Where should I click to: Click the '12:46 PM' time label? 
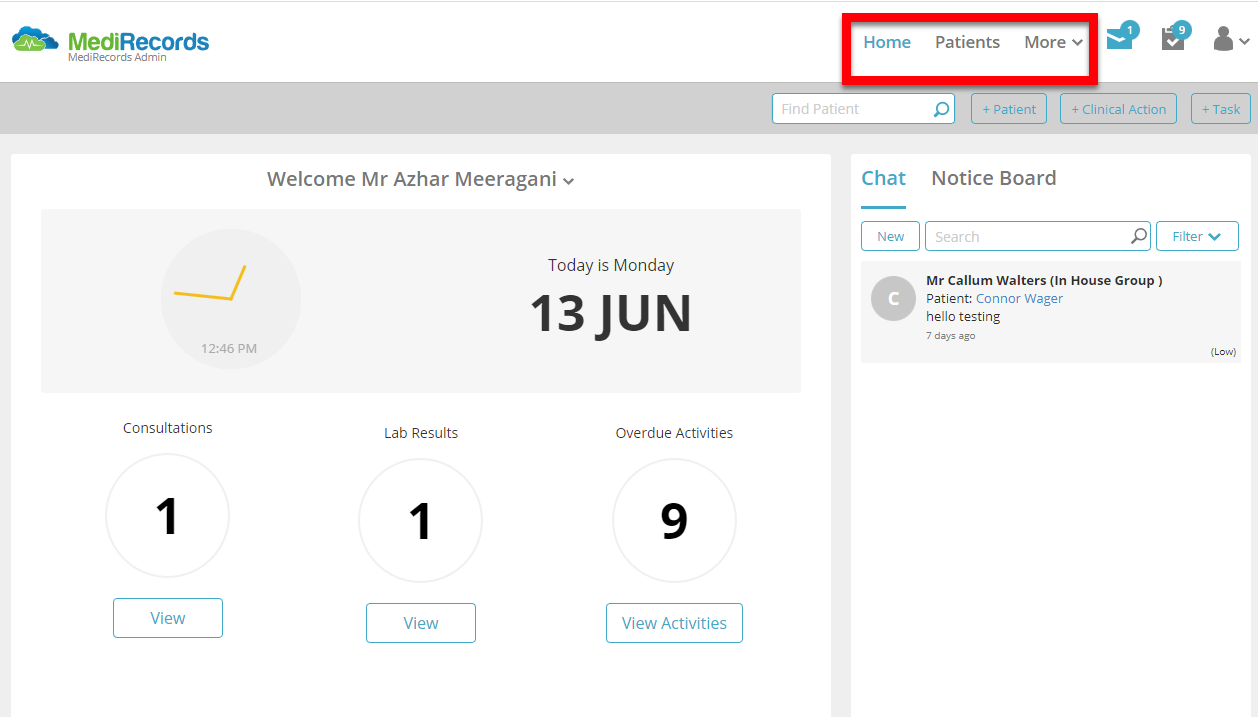pos(229,349)
